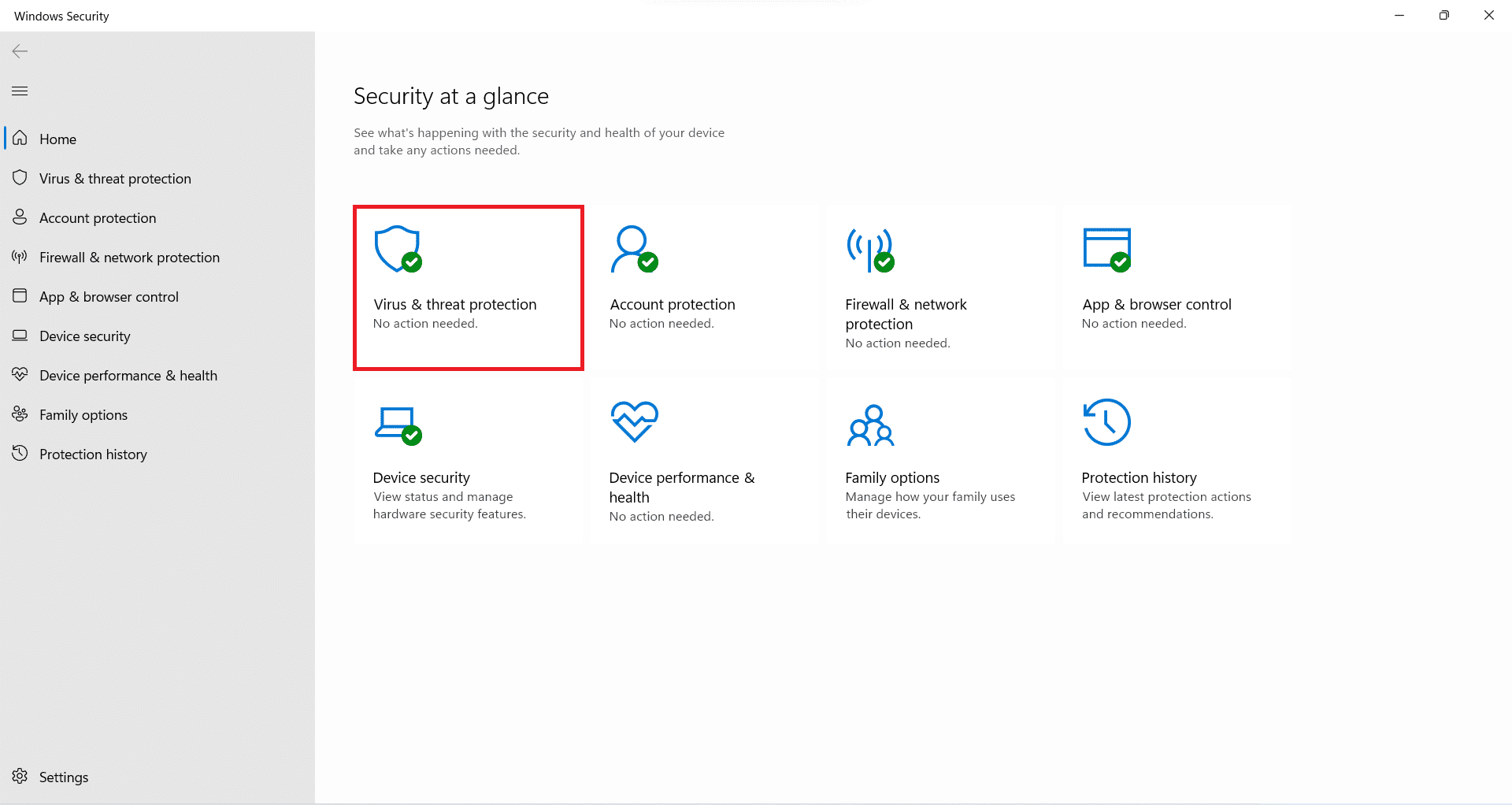Click the Home house icon in sidebar

tap(20, 138)
